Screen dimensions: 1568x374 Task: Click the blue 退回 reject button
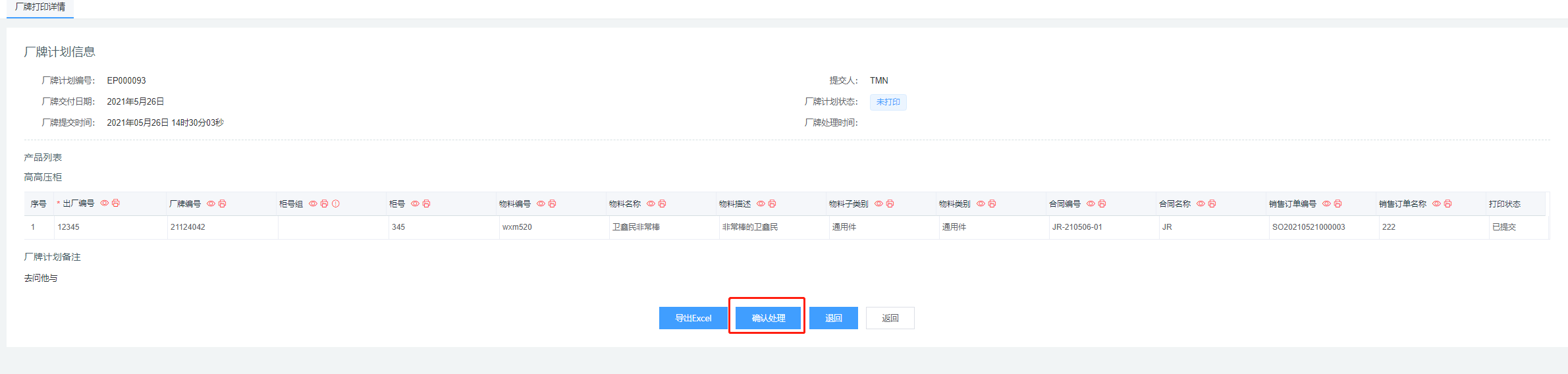(x=833, y=318)
